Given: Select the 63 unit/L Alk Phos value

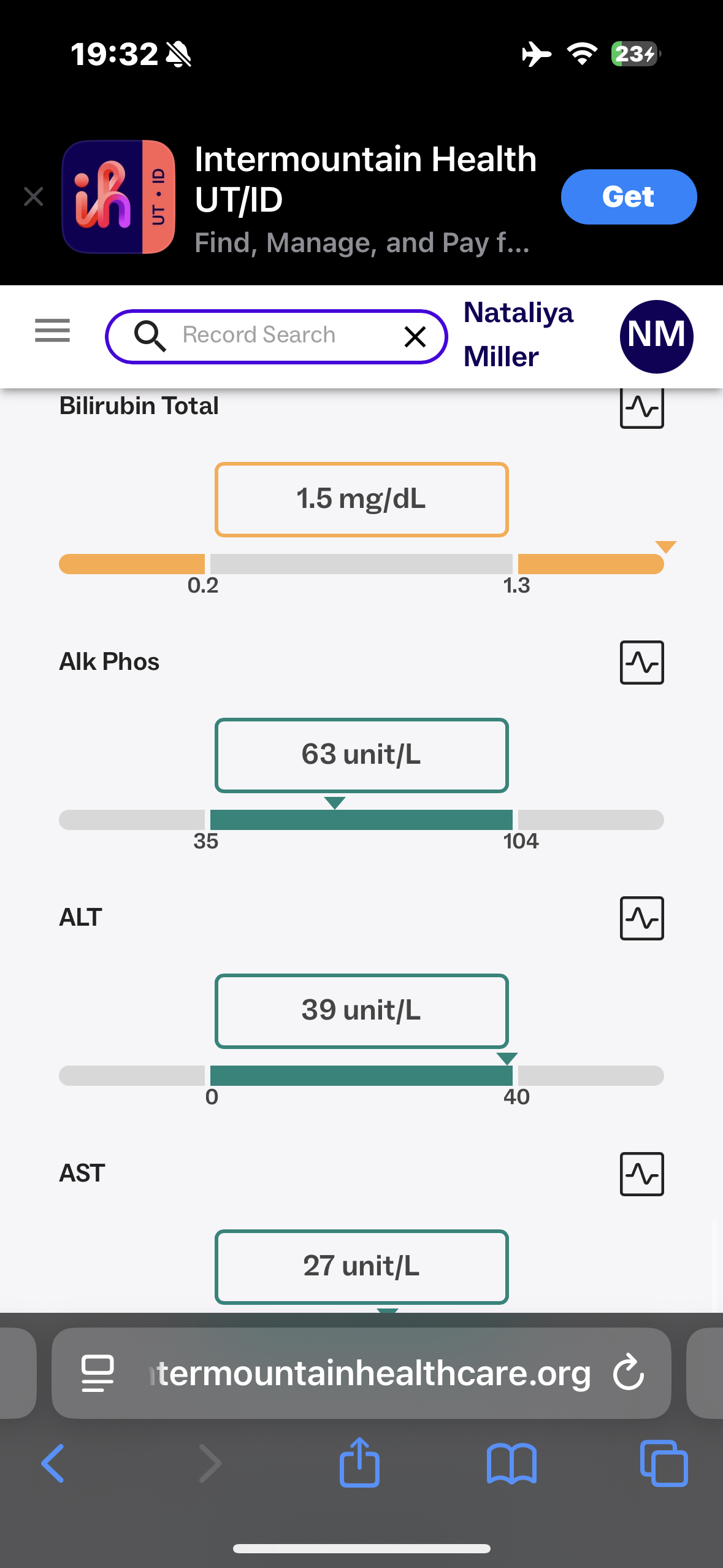Looking at the screenshot, I should pos(361,755).
